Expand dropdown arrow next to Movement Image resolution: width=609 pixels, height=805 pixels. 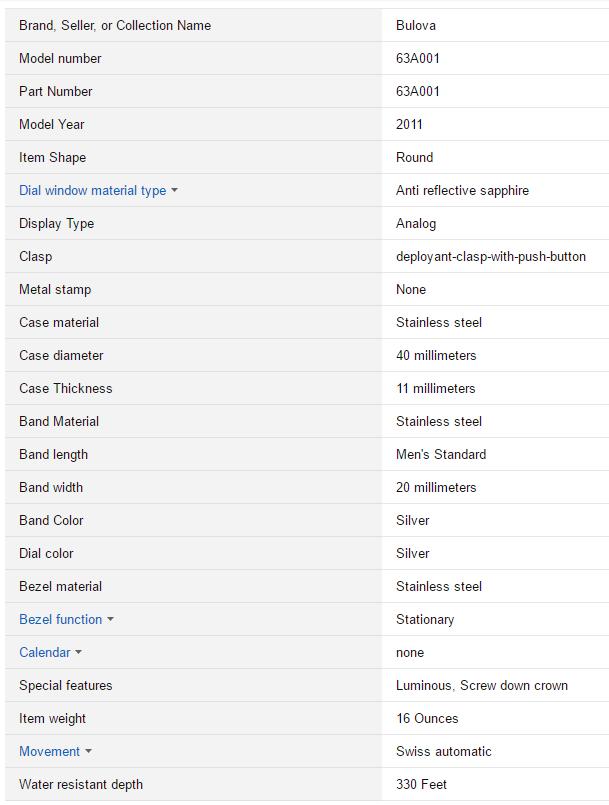[88, 752]
